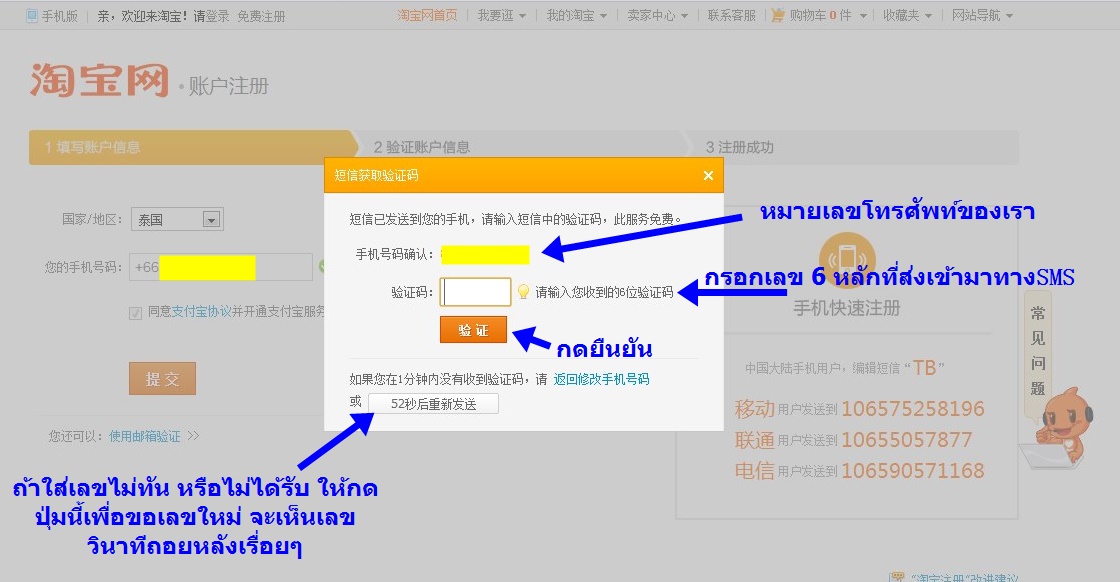Click the green check icon beside the phone number field

322,266
